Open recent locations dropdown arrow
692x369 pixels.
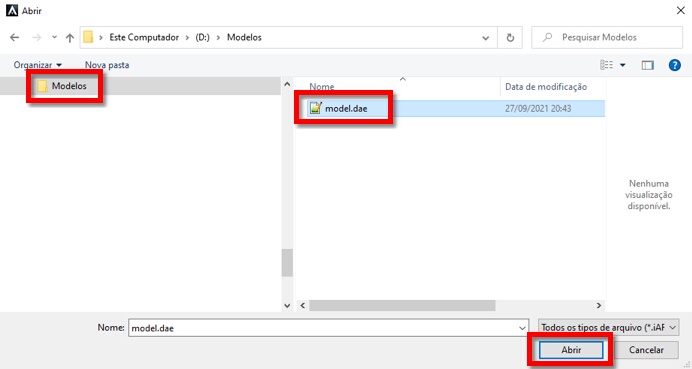(x=54, y=38)
